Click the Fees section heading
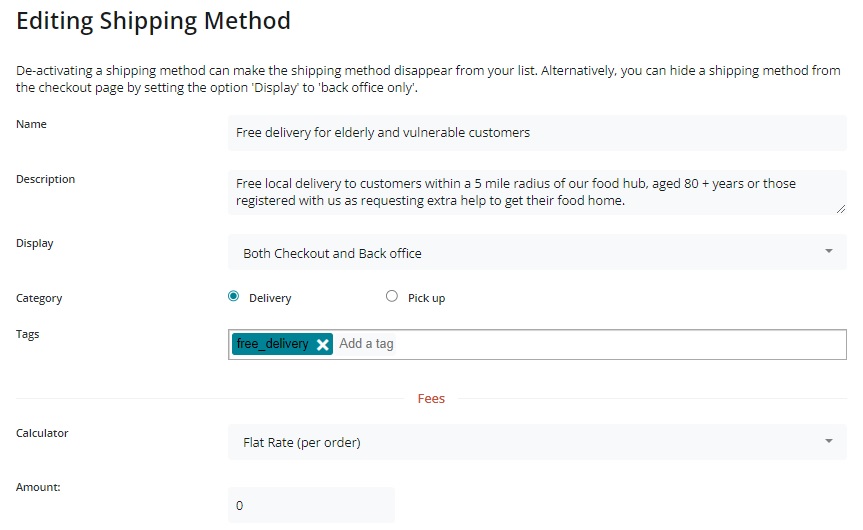Image resolution: width=863 pixels, height=530 pixels. pos(431,398)
